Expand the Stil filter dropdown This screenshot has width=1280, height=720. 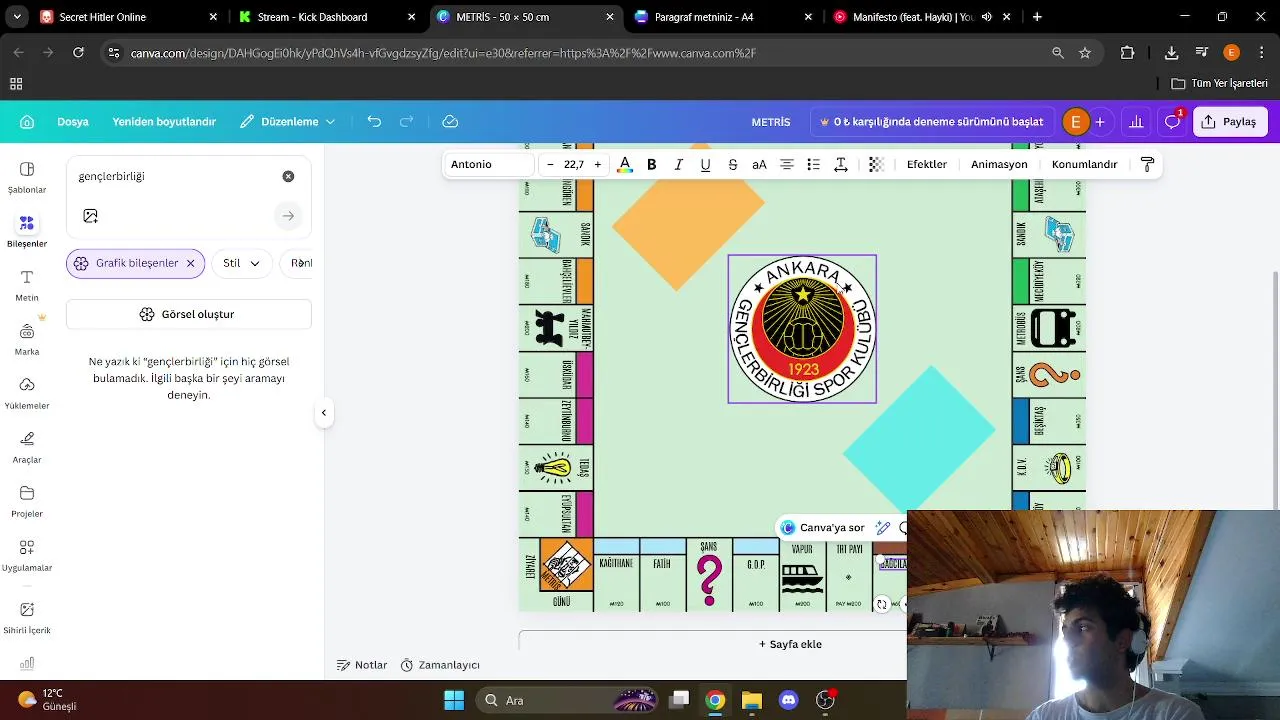click(242, 263)
